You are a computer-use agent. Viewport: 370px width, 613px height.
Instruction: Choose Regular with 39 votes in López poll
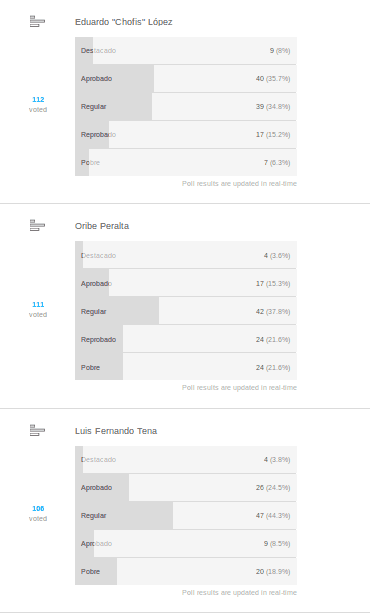click(x=186, y=107)
